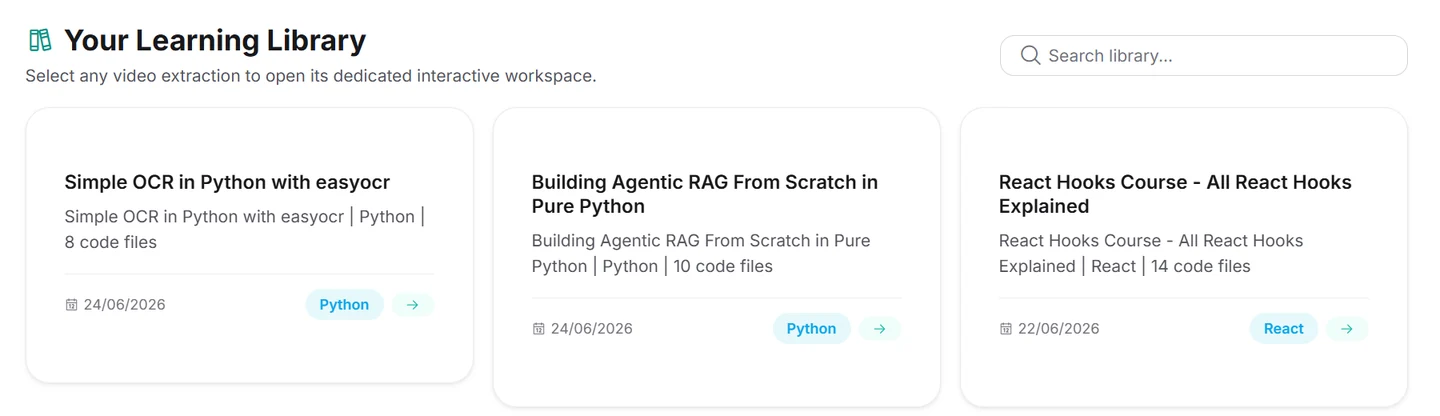Focus the Search library input field
Screen dimensions: 1440x416
click(1203, 56)
